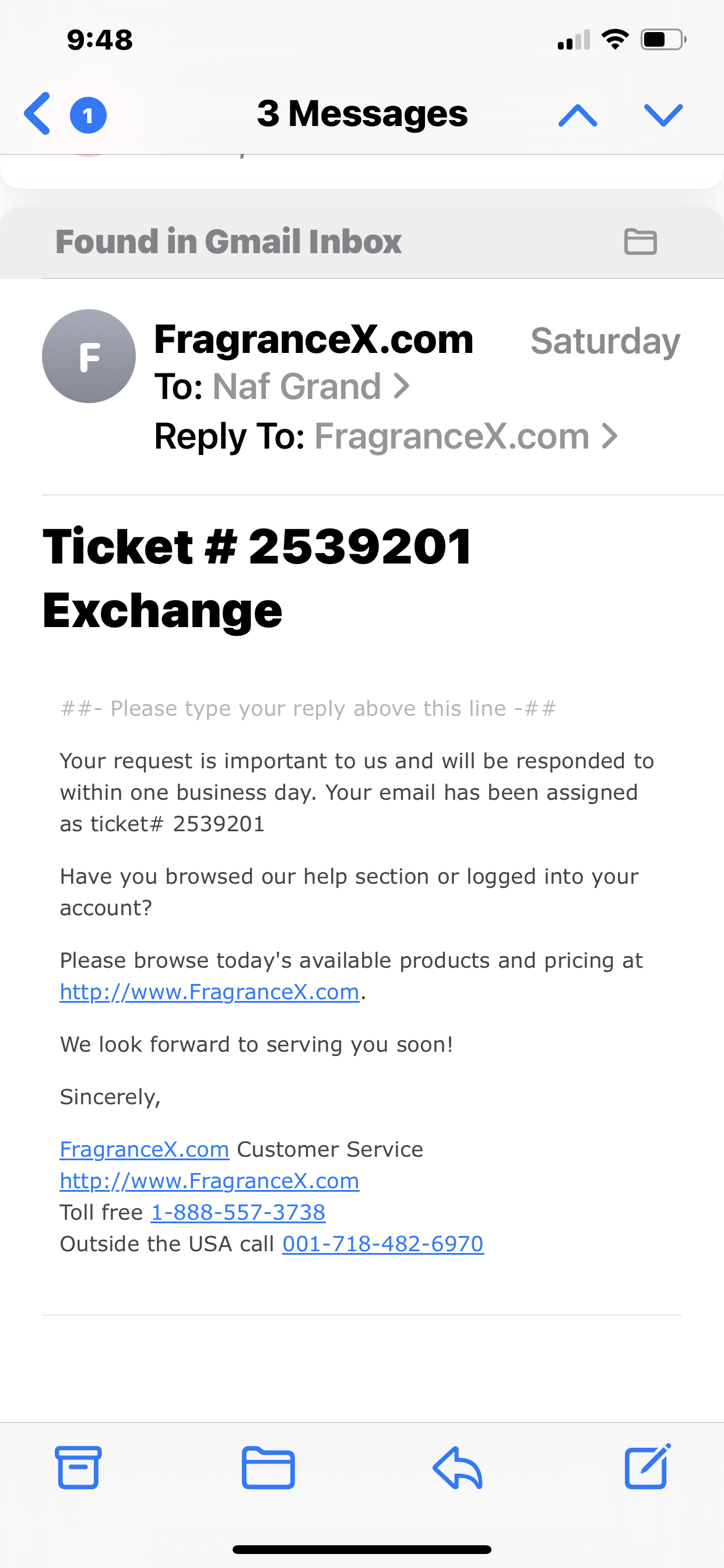This screenshot has width=724, height=1568.
Task: Return to inbox with back arrow
Action: point(37,113)
